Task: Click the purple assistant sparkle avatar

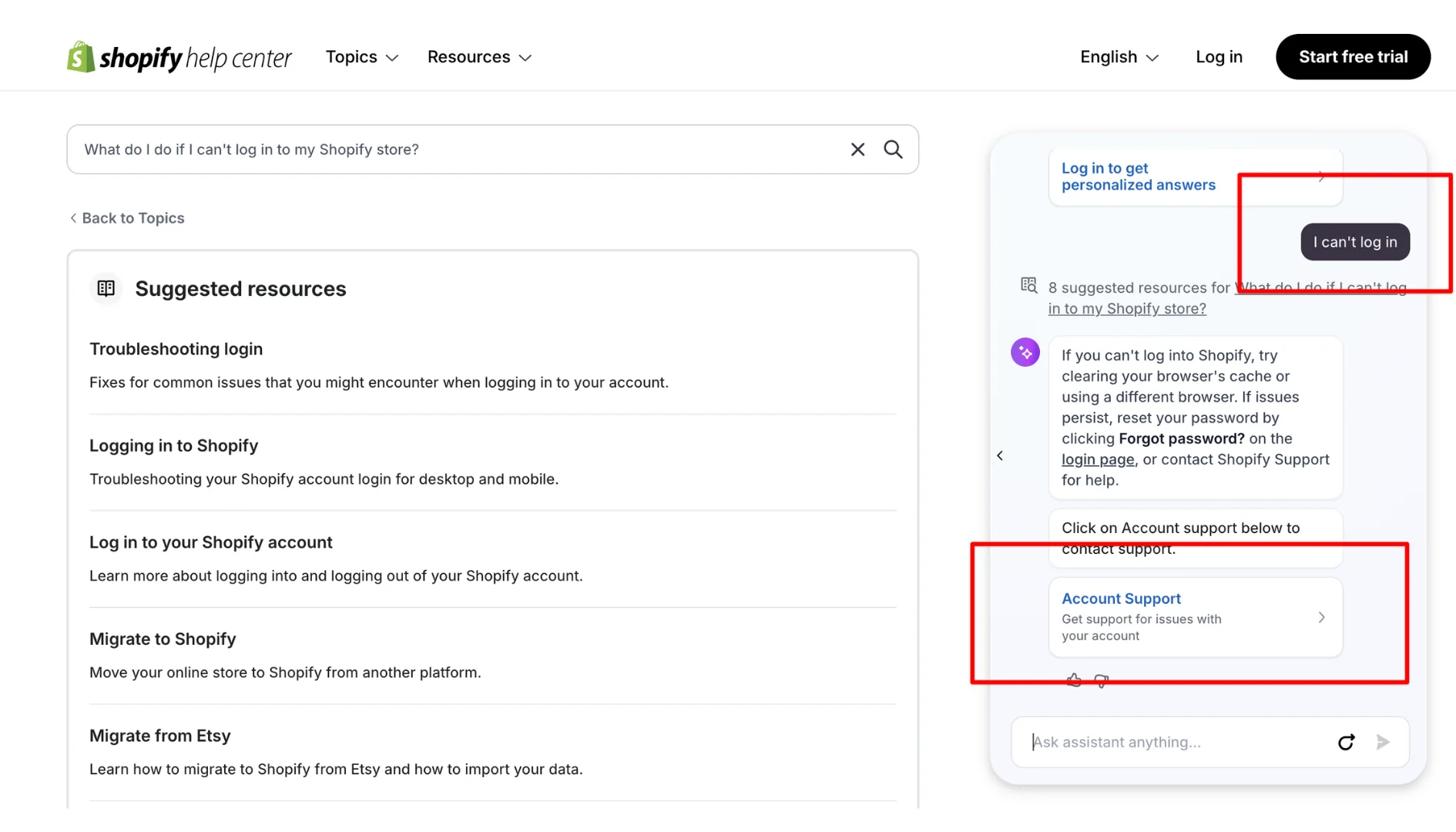Action: coord(1025,353)
